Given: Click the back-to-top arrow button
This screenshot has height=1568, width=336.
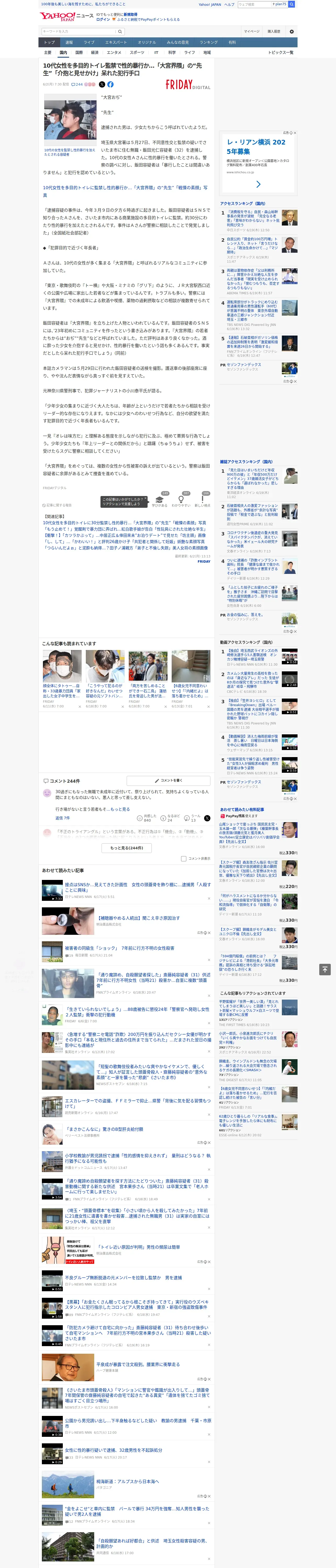Looking at the screenshot, I should pyautogui.click(x=324, y=969).
